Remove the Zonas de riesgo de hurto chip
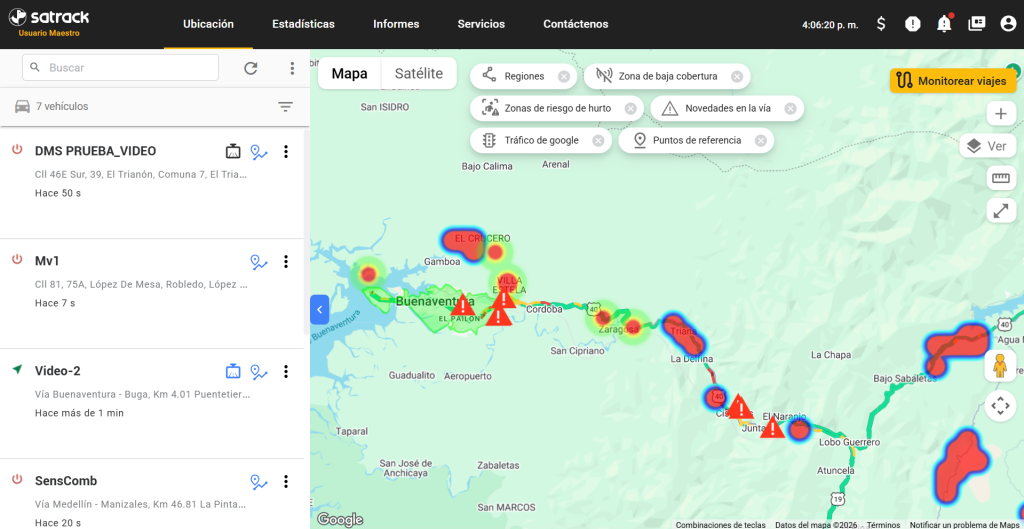The height and width of the screenshot is (529, 1024). click(630, 108)
